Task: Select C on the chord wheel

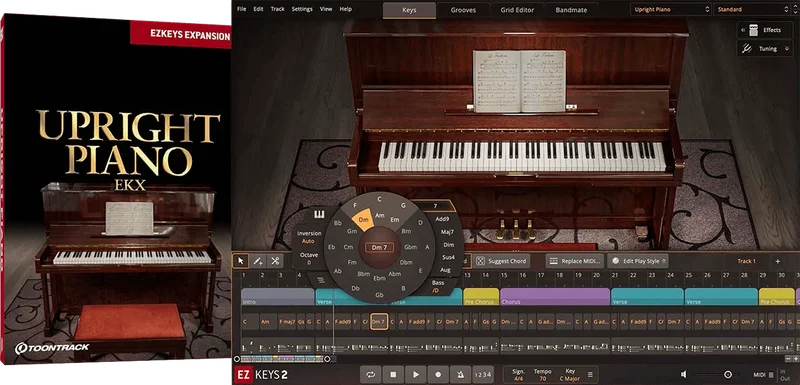Action: pos(379,199)
